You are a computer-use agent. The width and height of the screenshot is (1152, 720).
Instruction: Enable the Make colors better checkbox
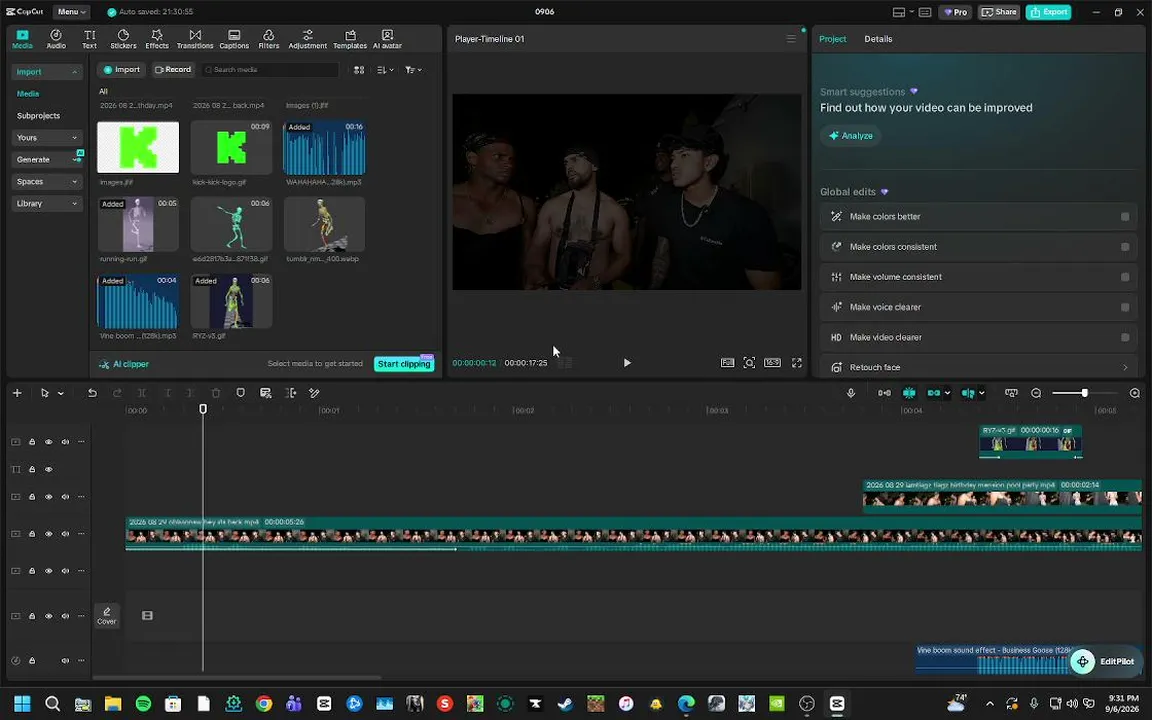[x=1125, y=217]
